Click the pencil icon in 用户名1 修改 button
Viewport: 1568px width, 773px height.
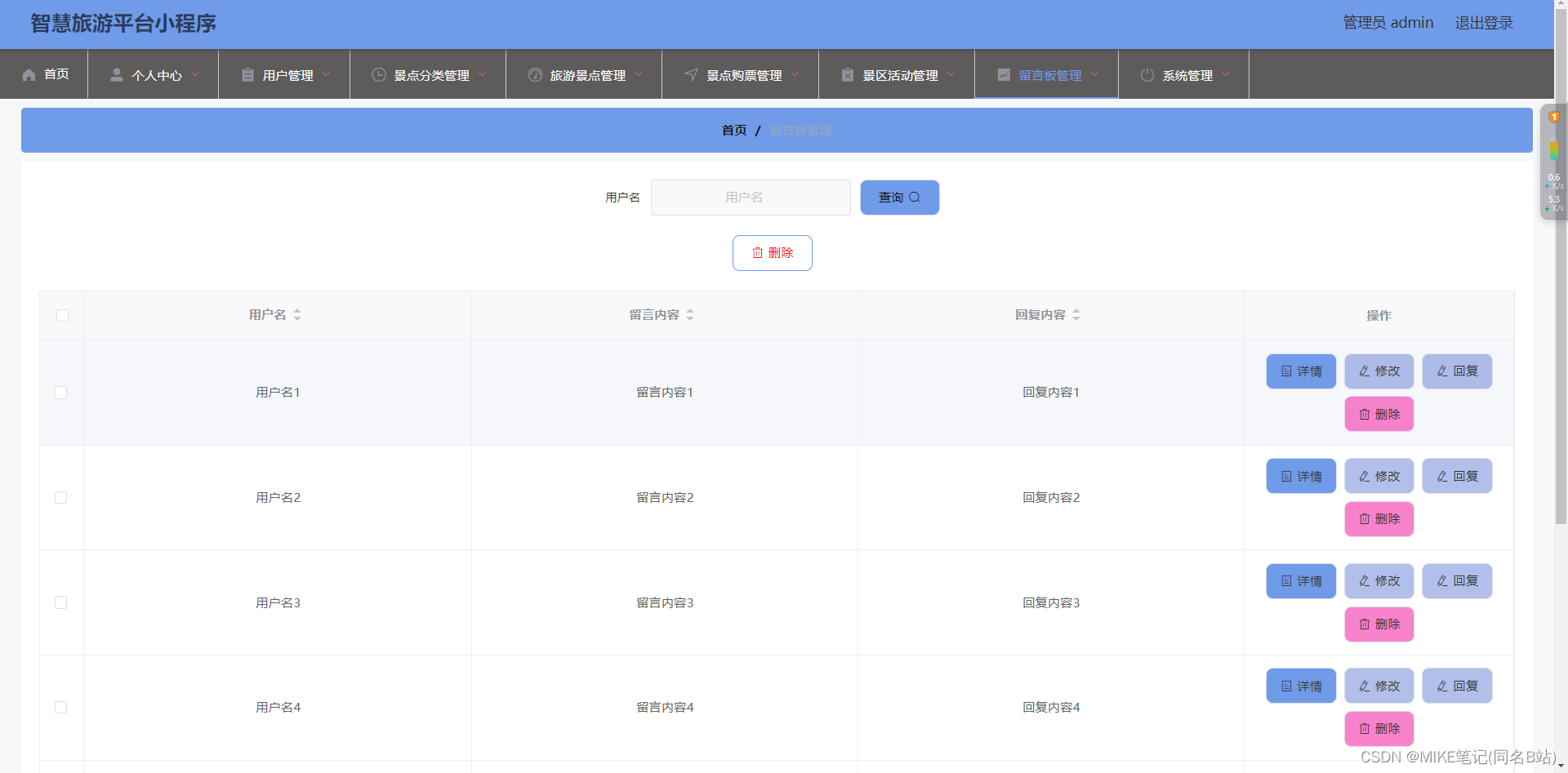point(1365,371)
